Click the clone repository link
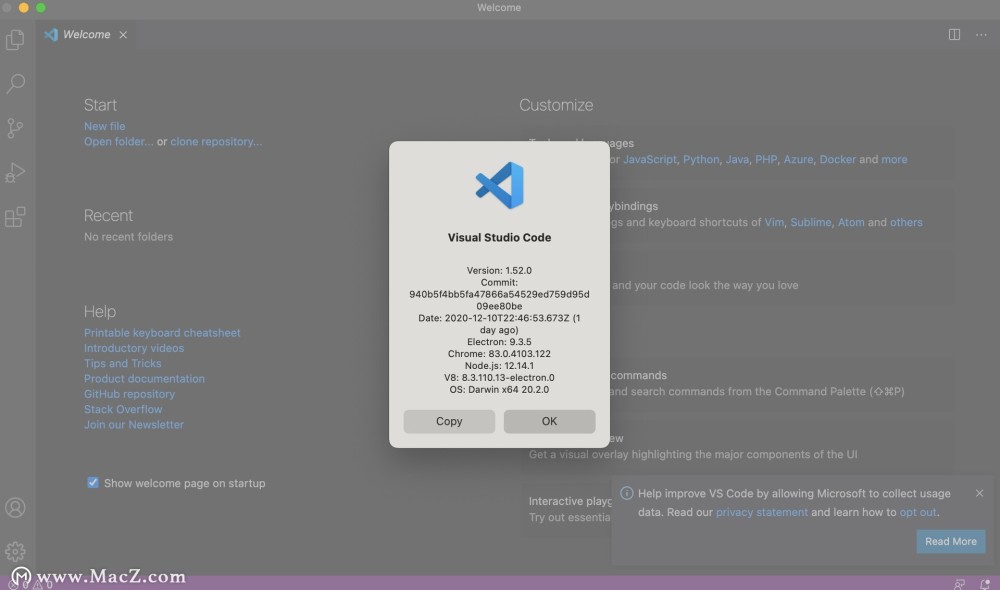The height and width of the screenshot is (590, 1000). 216,142
